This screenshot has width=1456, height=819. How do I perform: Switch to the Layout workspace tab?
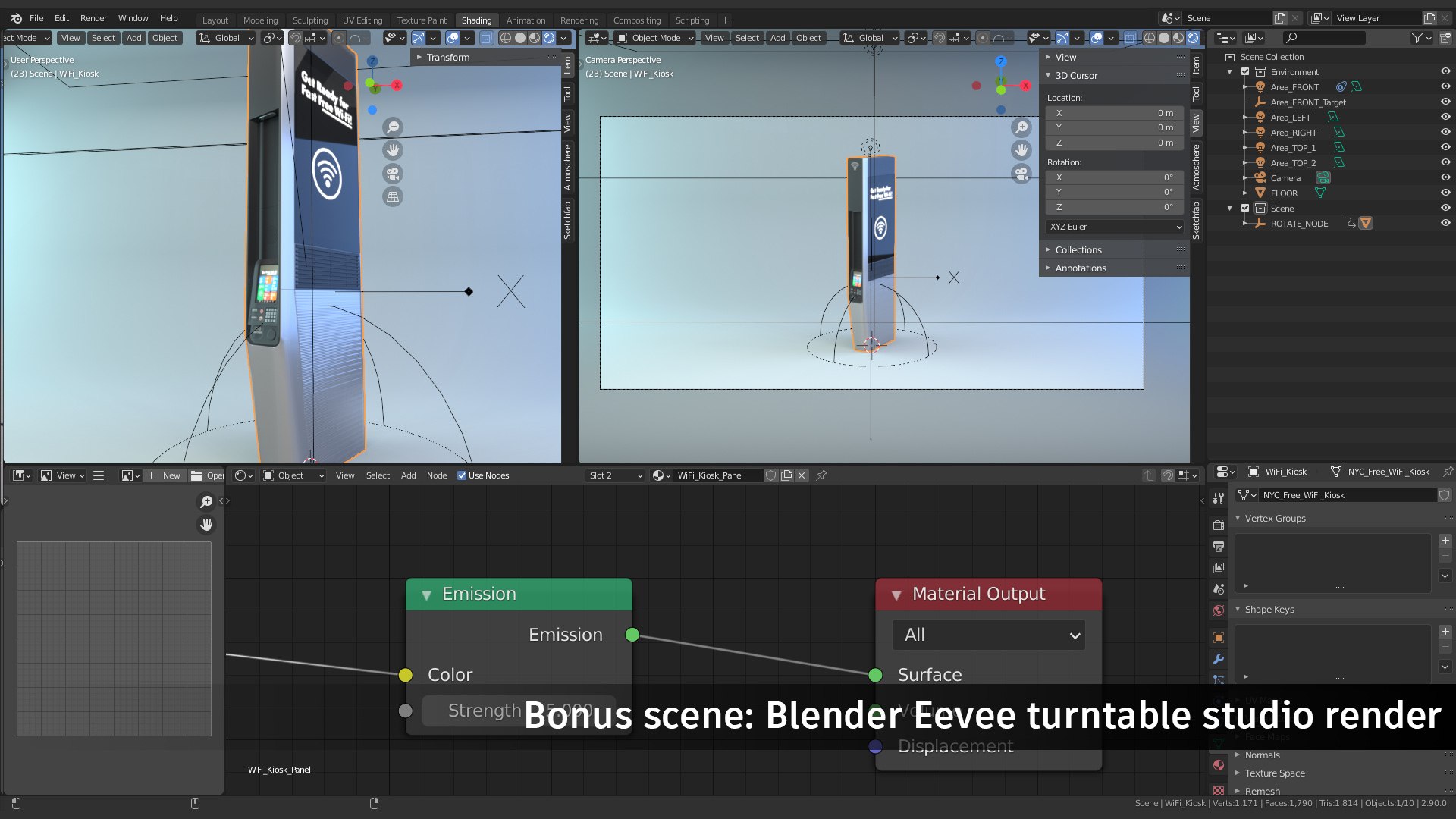click(x=215, y=20)
